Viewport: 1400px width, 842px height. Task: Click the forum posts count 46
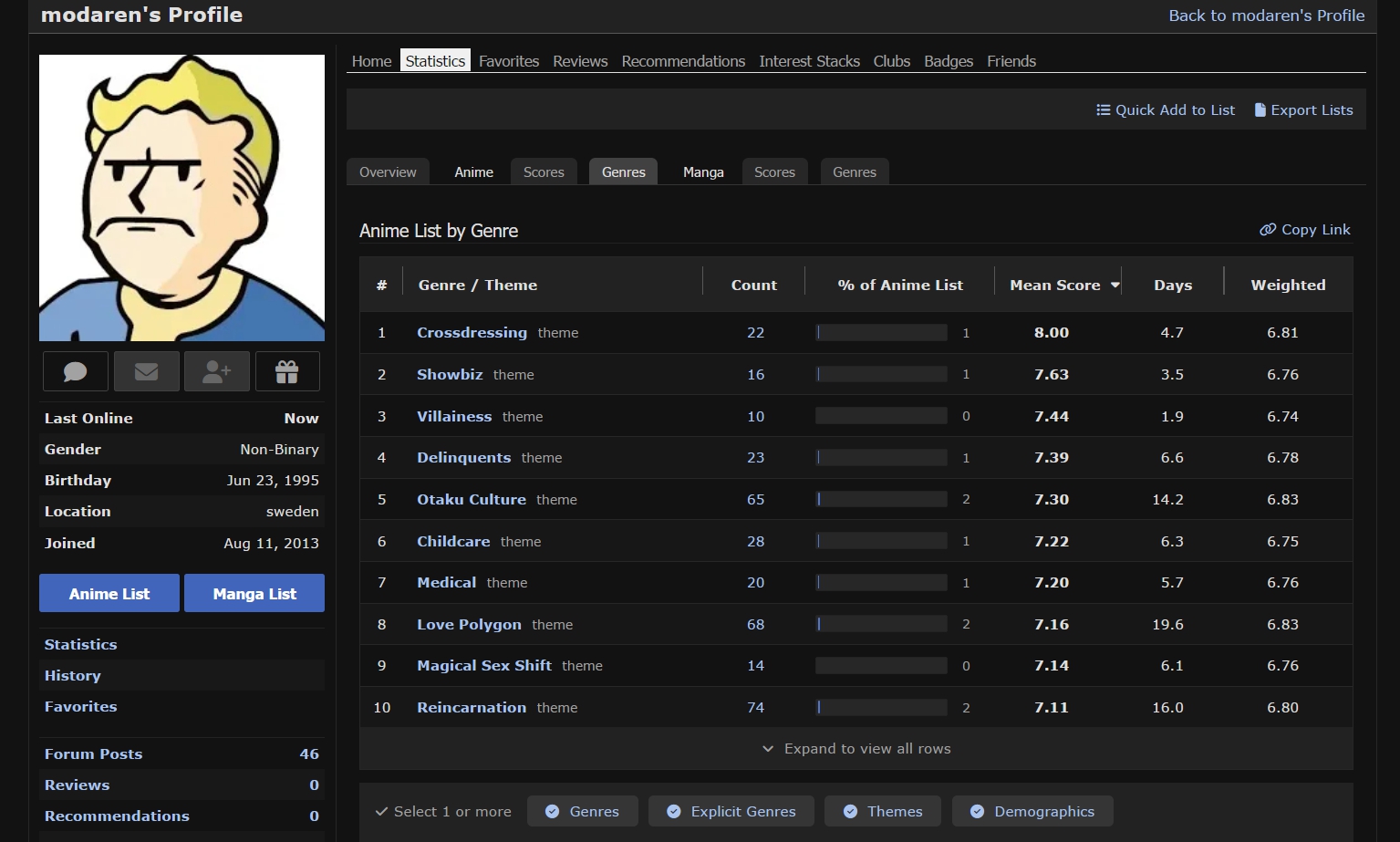click(309, 754)
